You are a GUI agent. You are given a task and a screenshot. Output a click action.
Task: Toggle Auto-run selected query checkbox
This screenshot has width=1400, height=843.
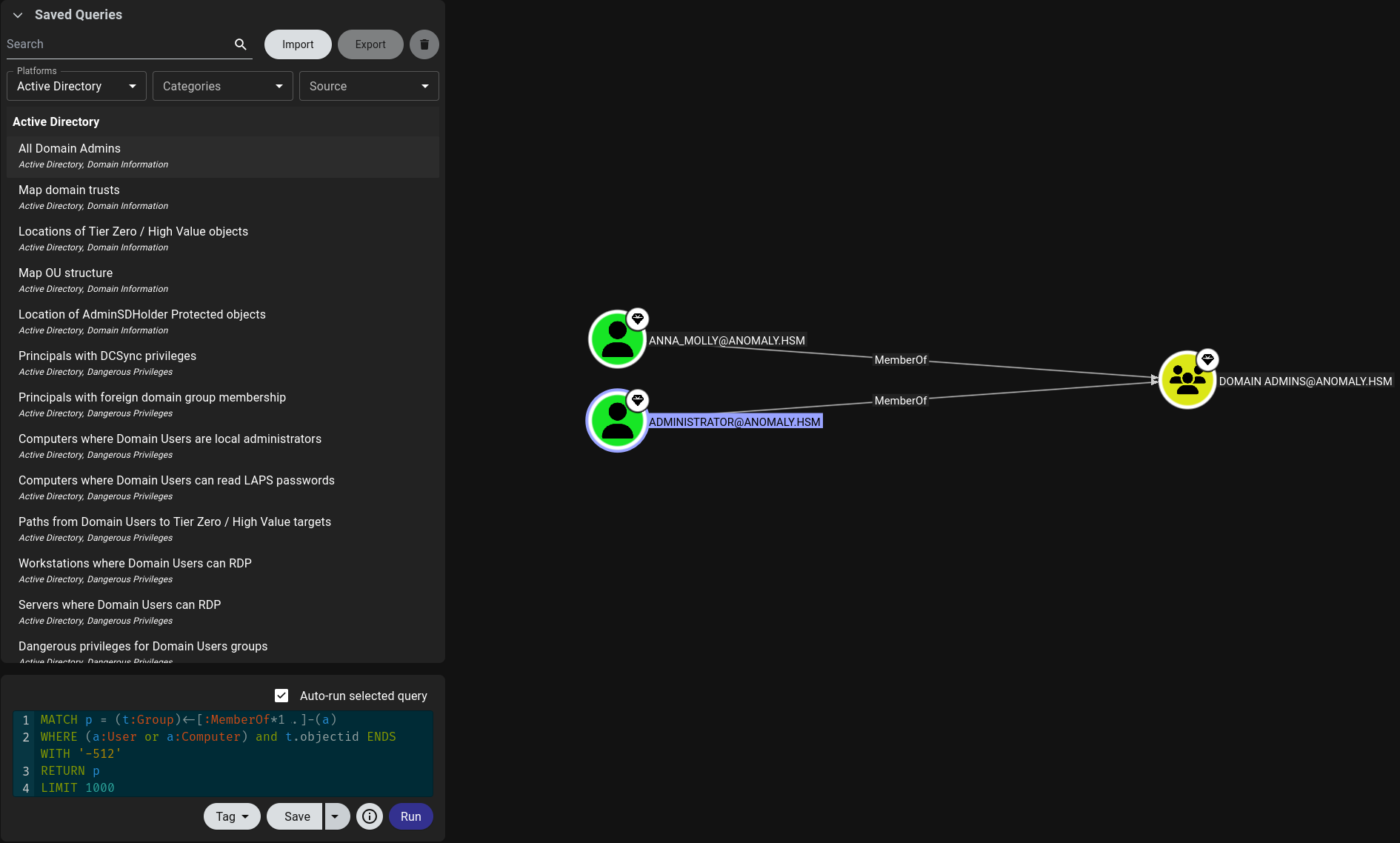pos(281,696)
